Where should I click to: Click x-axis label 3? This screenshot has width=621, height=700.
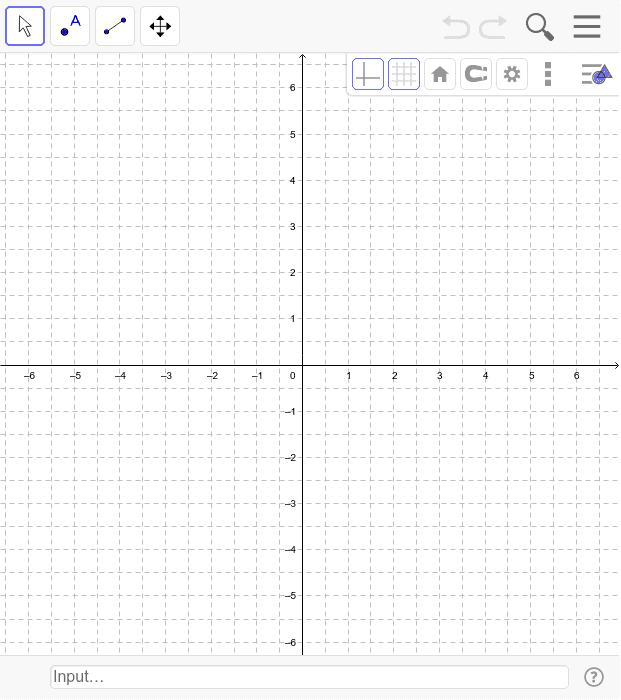click(440, 376)
